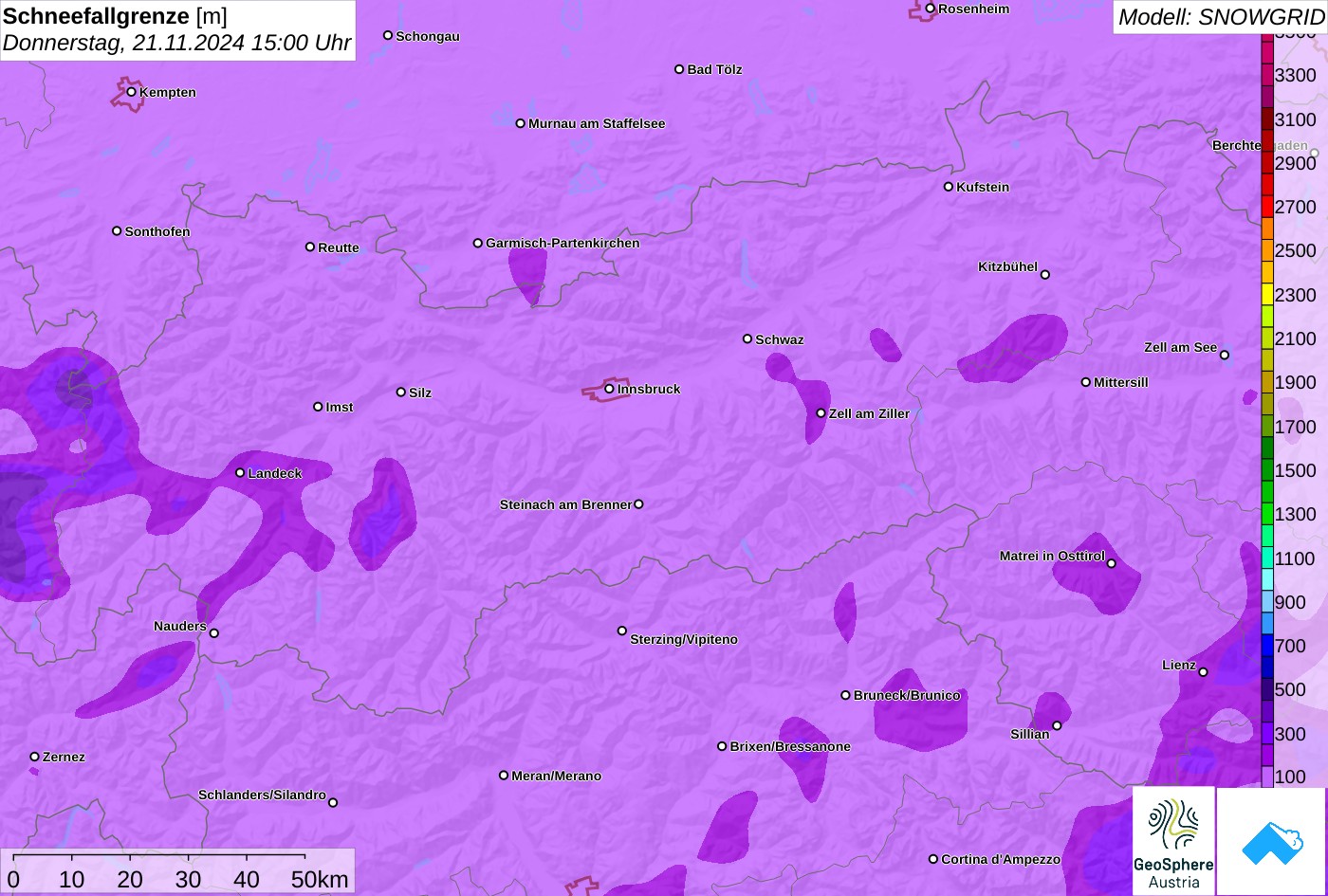The height and width of the screenshot is (896, 1328).
Task: Click the 3300 legend value
Action: pos(1296,75)
